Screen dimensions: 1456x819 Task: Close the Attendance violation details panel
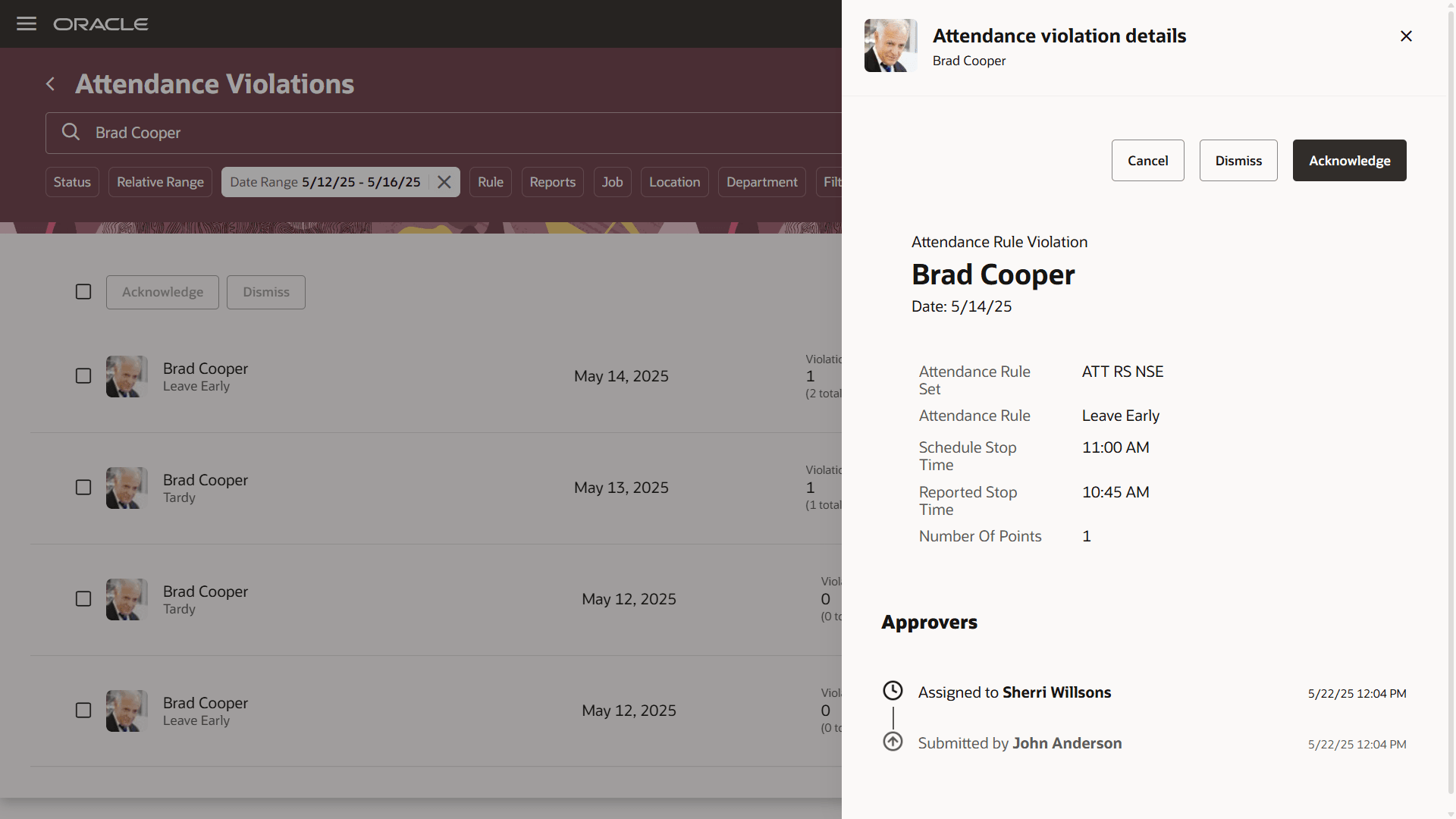[1406, 36]
